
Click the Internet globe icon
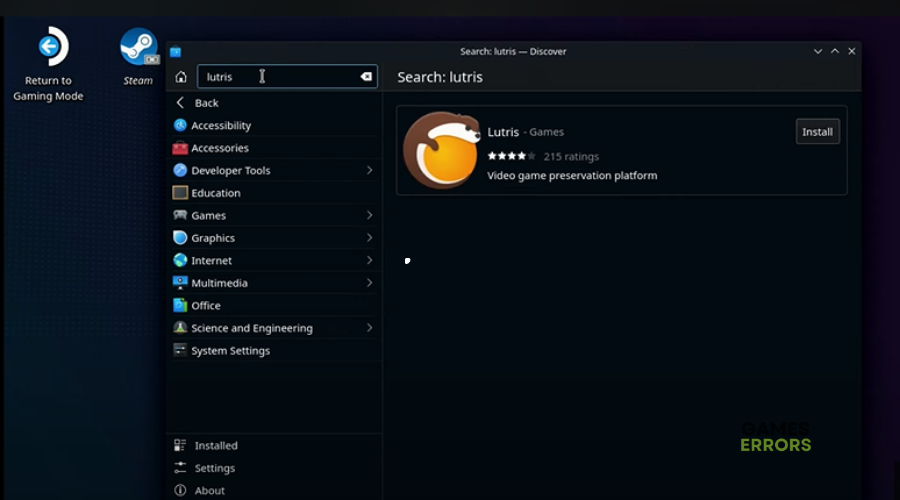click(180, 260)
